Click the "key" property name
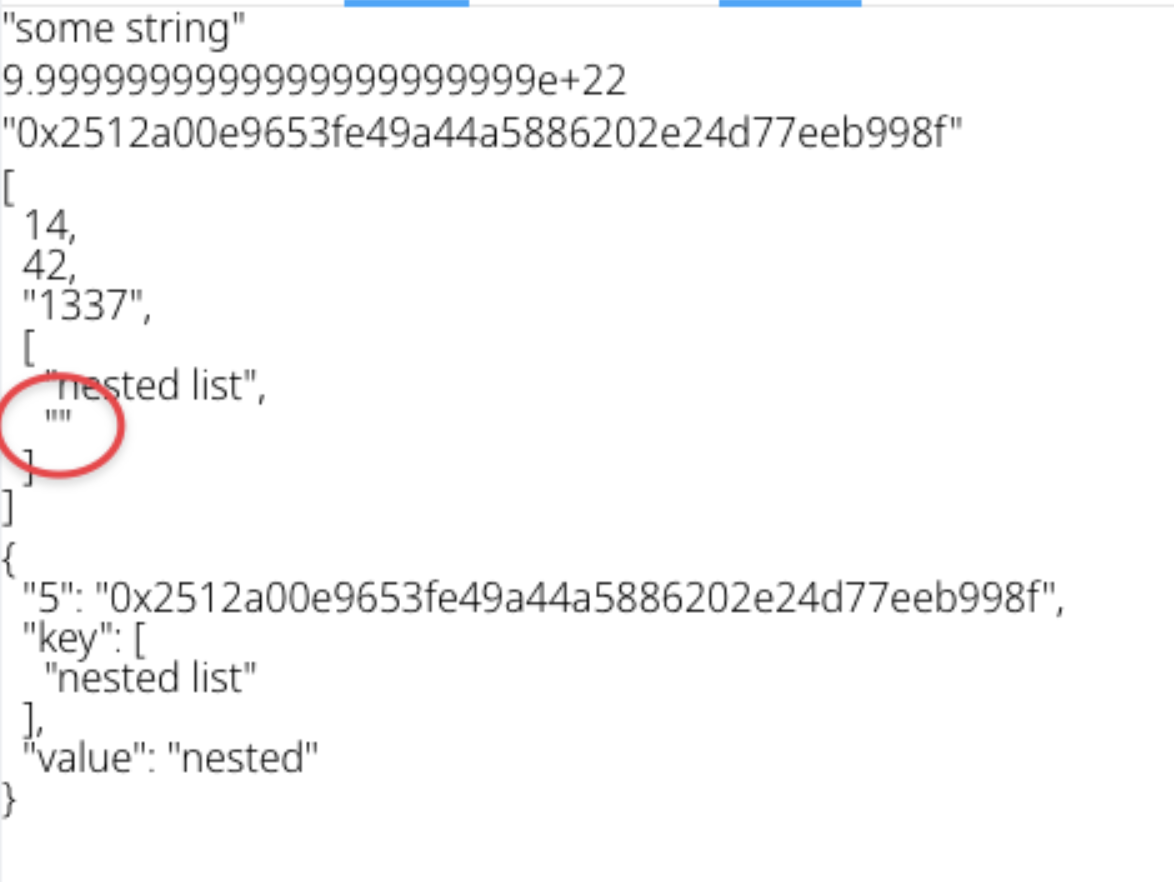This screenshot has width=1174, height=882. click(x=62, y=639)
